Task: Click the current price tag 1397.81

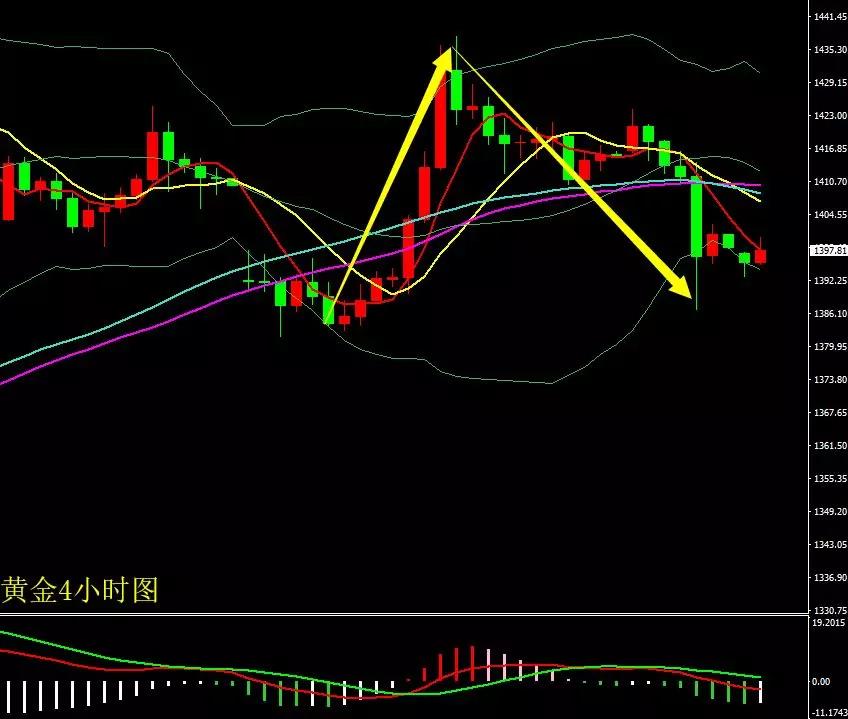Action: coord(829,250)
